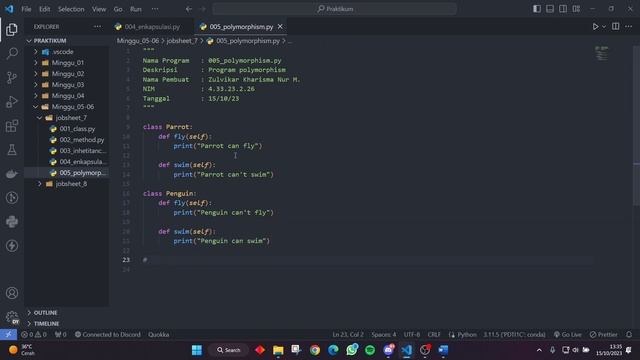640x360 pixels.
Task: Go forward with navigation arrow
Action: pyautogui.click(x=203, y=9)
